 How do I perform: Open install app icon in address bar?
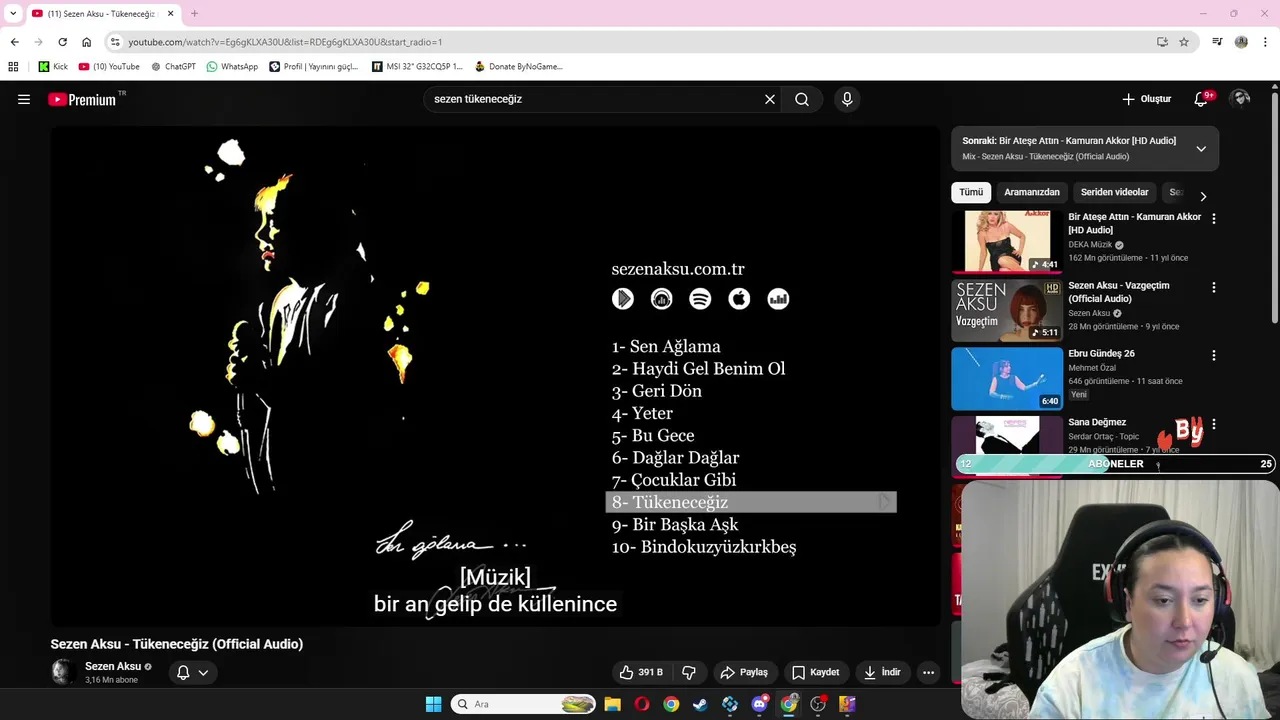(x=1162, y=42)
